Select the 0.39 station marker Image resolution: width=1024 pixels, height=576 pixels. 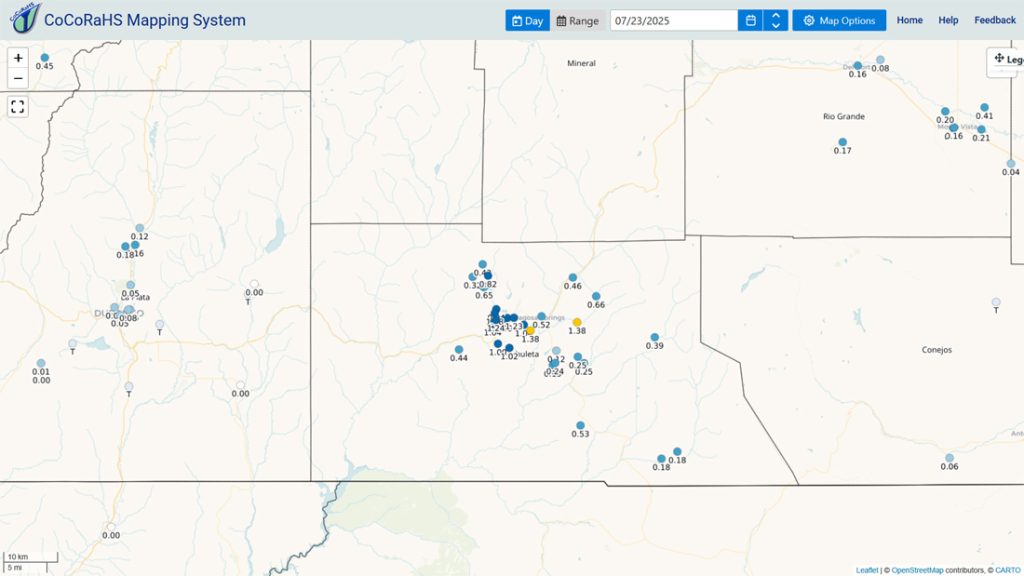point(654,338)
